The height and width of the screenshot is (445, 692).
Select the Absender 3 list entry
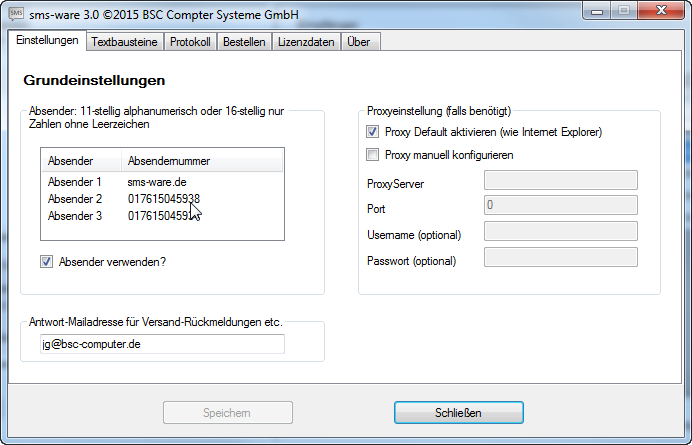(x=162, y=216)
